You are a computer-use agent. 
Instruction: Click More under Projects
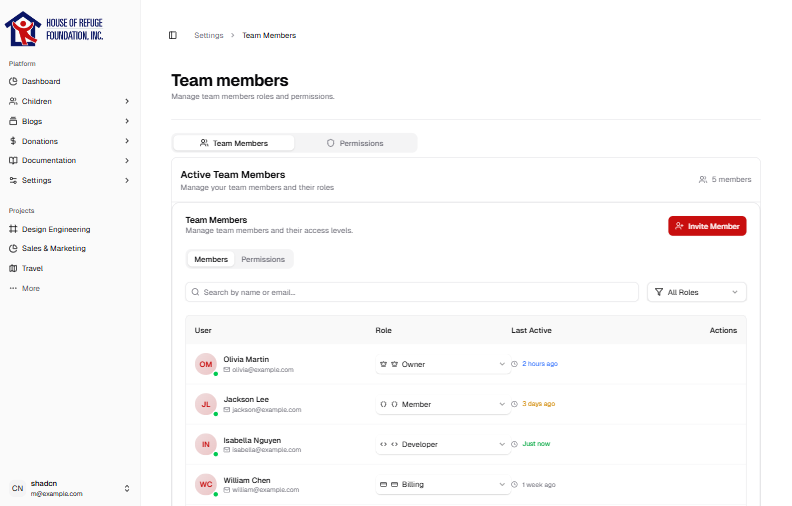click(x=24, y=288)
